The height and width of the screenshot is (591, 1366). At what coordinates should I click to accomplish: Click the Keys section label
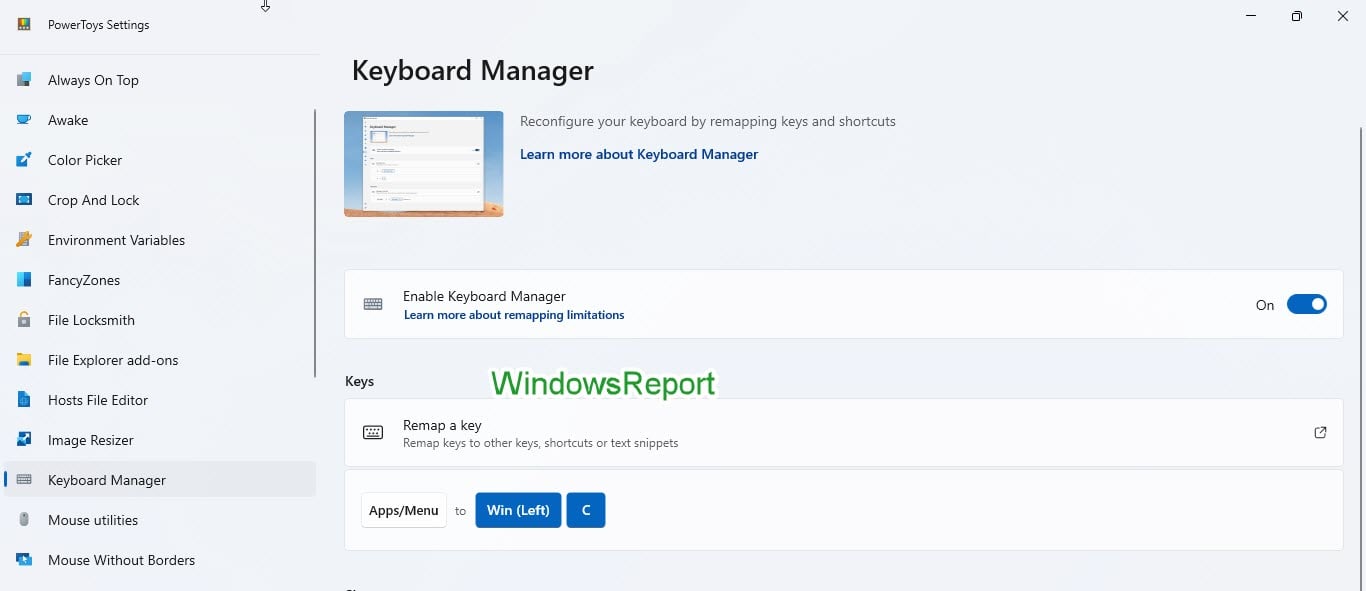coord(359,381)
